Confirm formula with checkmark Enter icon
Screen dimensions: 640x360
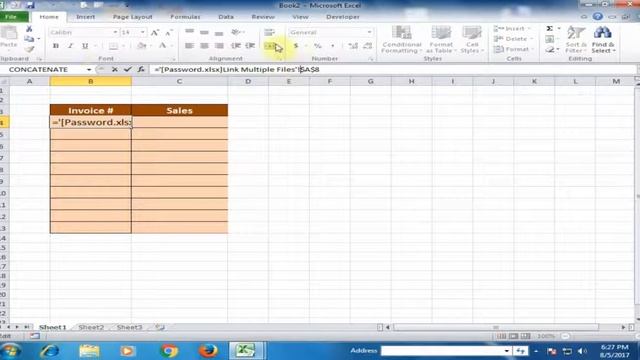tap(128, 69)
